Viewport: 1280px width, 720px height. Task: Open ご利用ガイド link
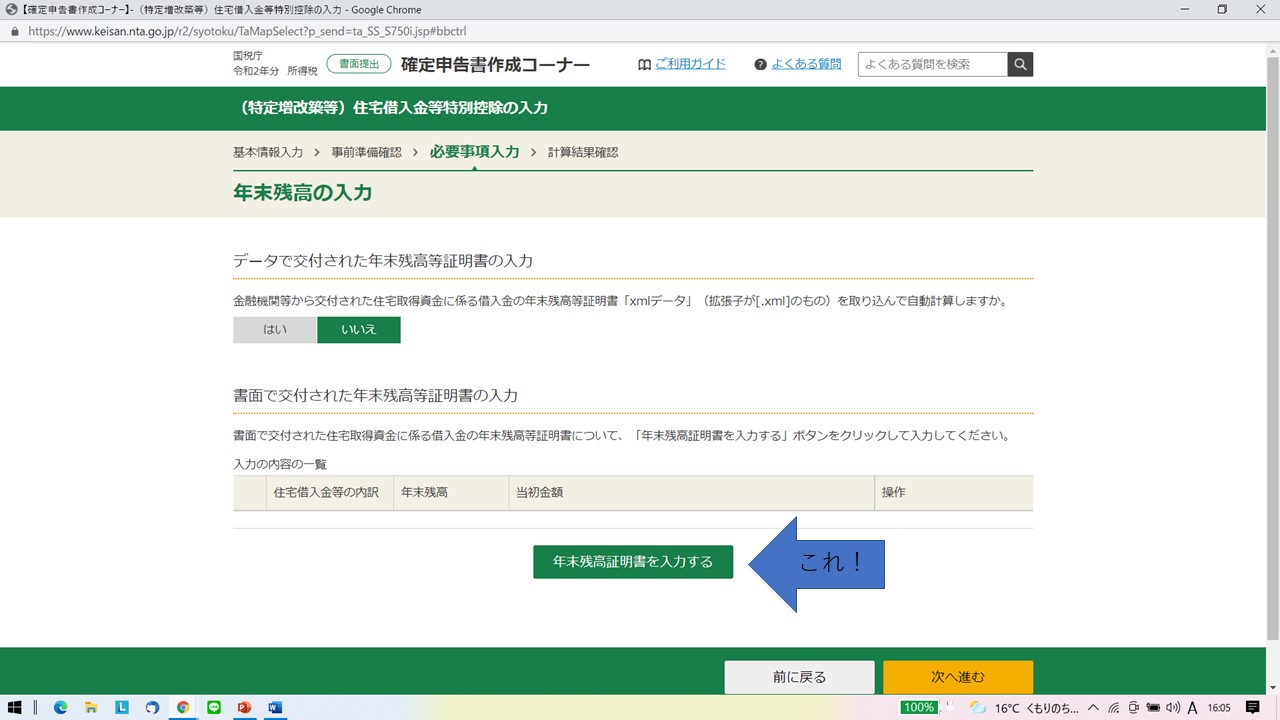coord(690,64)
